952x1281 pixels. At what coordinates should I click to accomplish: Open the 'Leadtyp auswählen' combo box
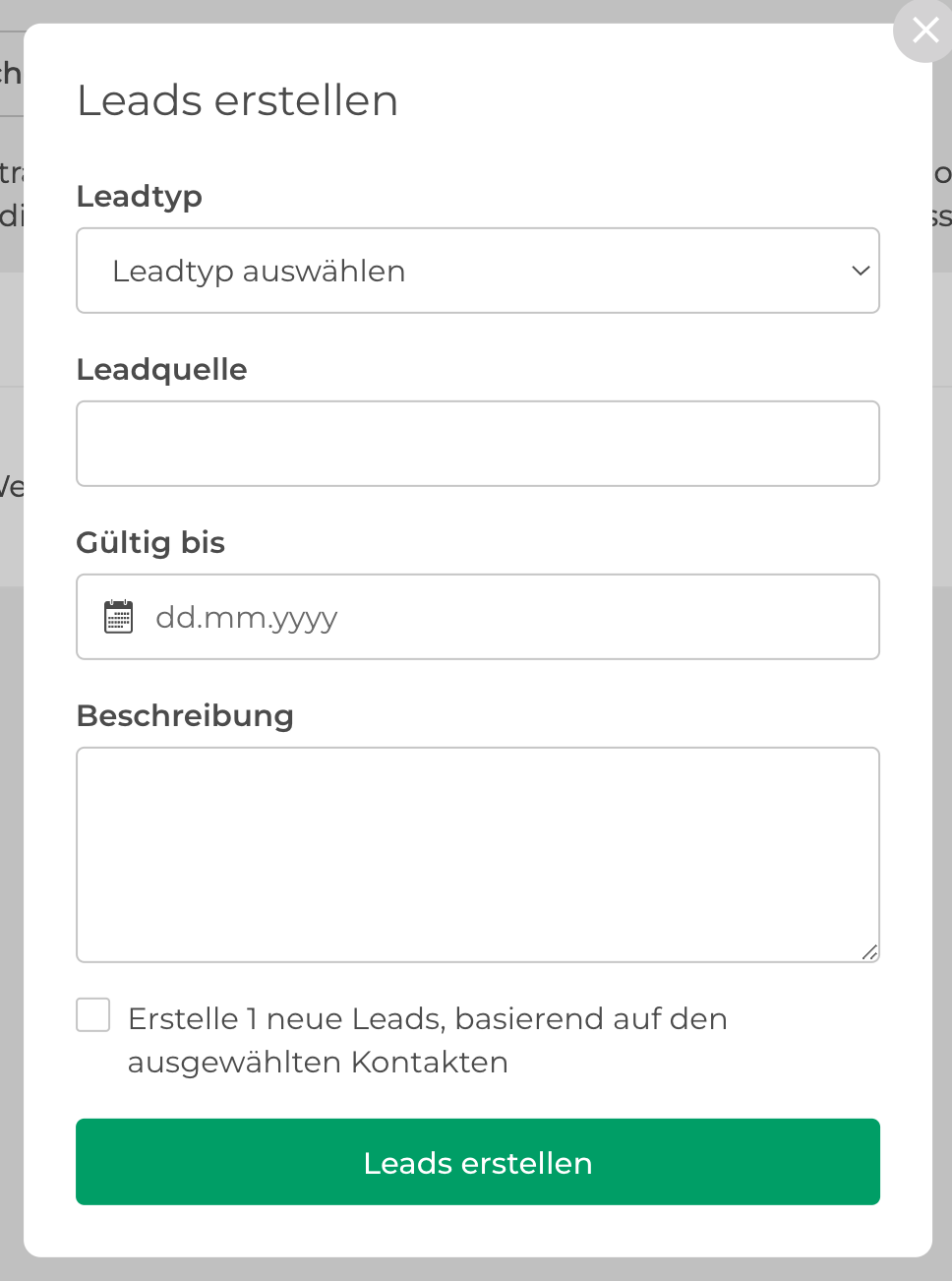point(478,271)
